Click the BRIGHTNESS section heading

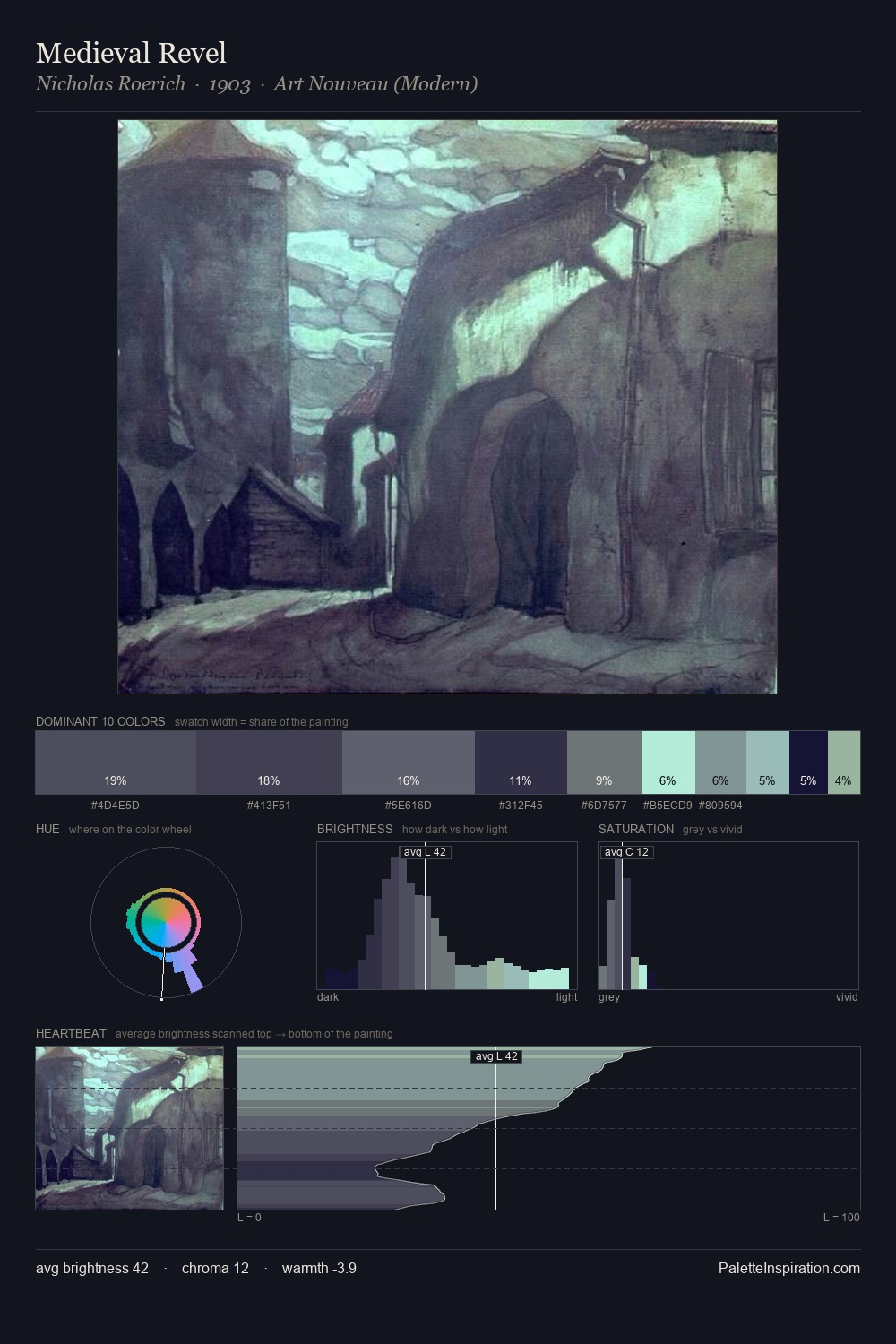(x=355, y=829)
